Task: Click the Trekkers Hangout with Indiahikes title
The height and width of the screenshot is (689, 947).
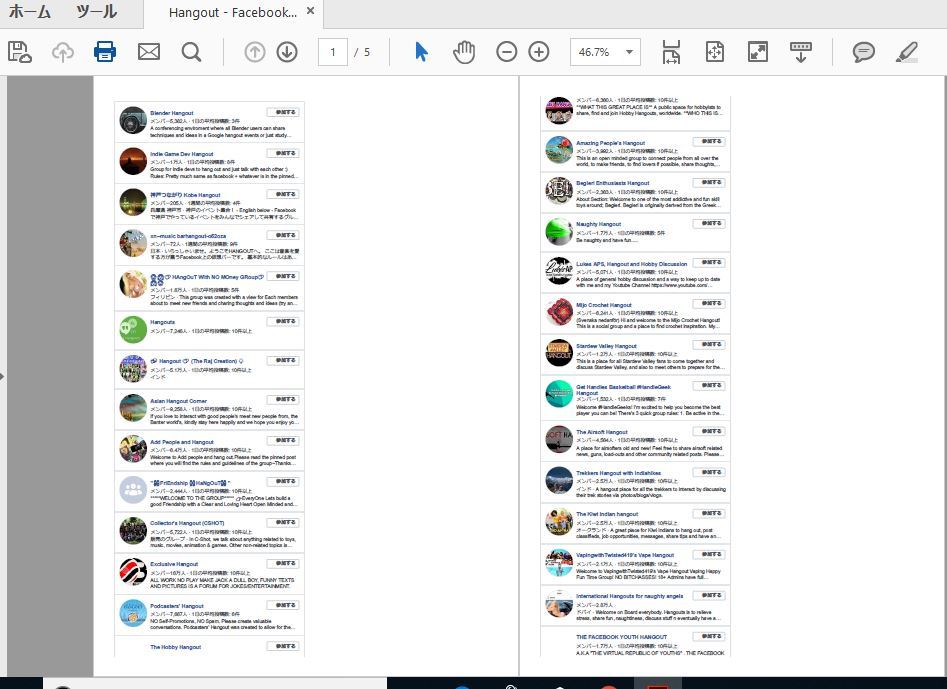Action: [618, 473]
